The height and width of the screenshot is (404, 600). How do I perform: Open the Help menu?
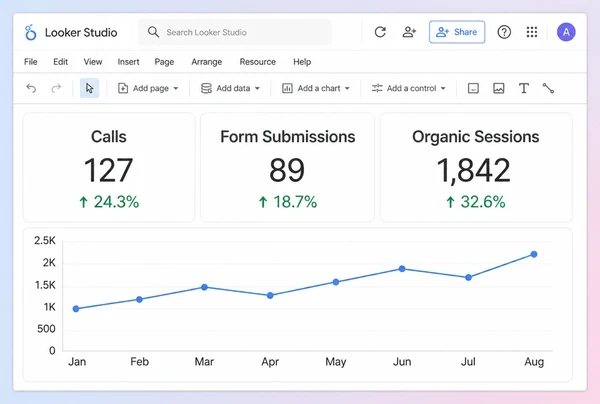[x=302, y=62]
